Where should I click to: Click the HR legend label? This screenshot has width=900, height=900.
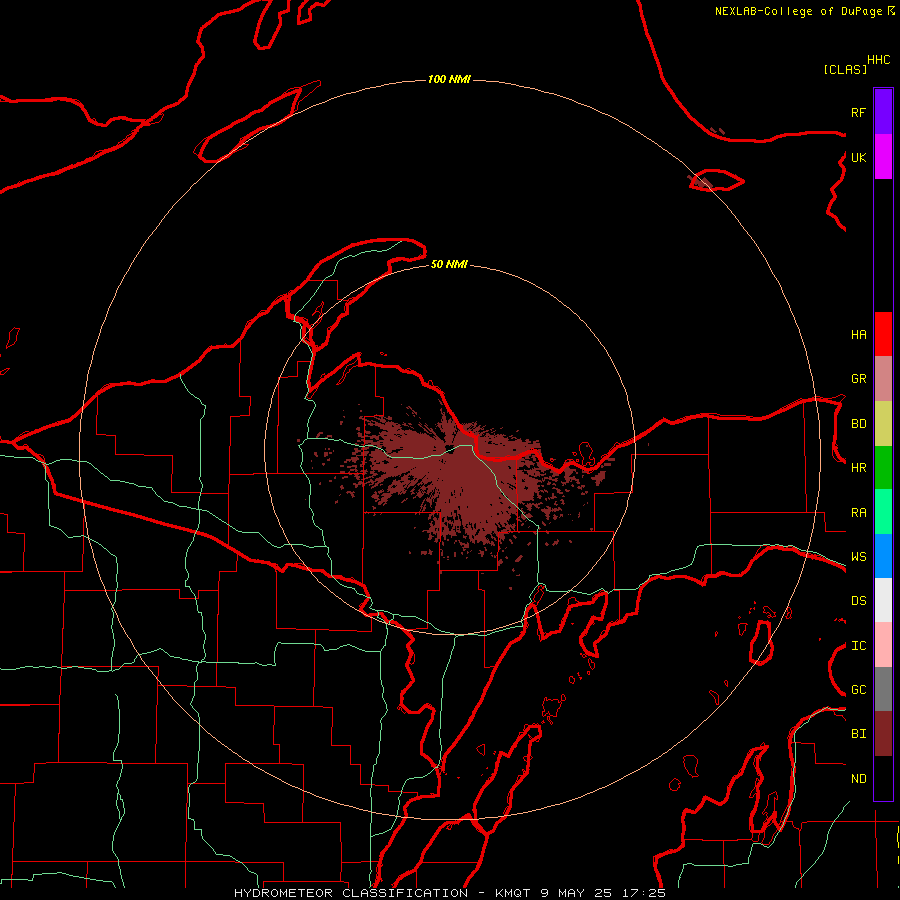pyautogui.click(x=859, y=468)
